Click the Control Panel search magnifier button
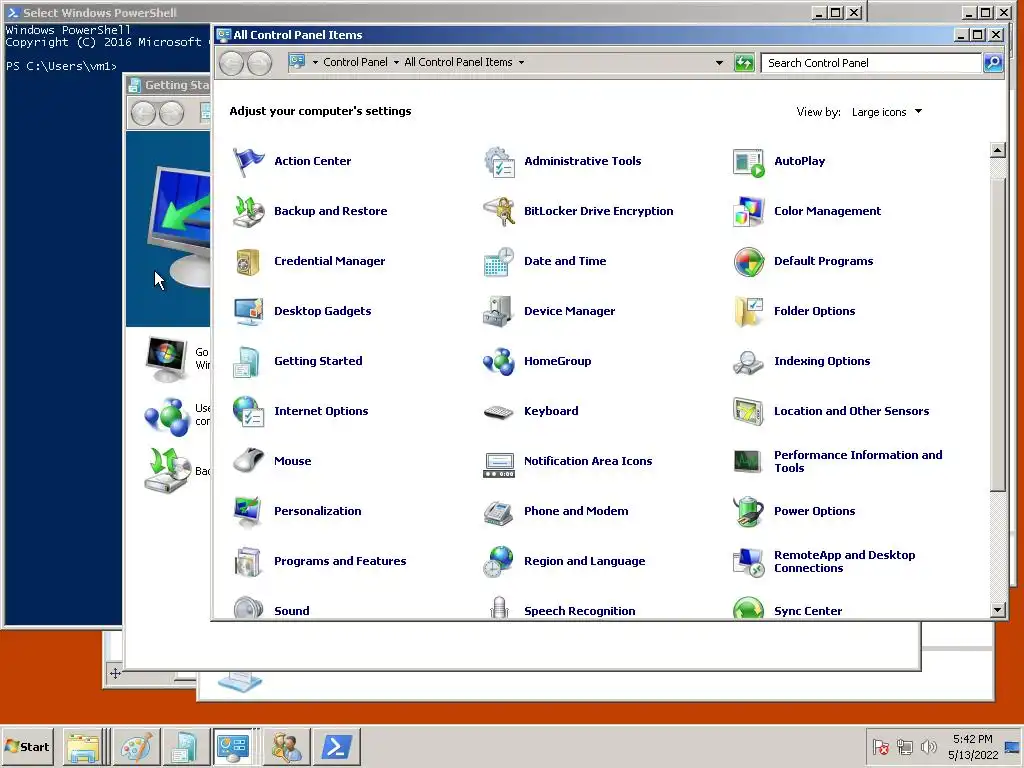This screenshot has width=1024, height=768. 993,63
